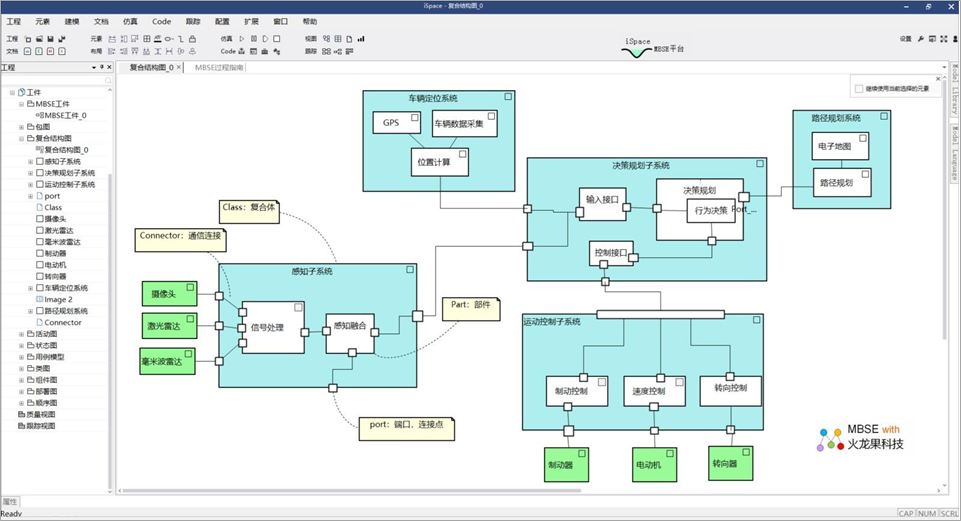
Task: Expand the 包图 folder in tree
Action: point(21,127)
